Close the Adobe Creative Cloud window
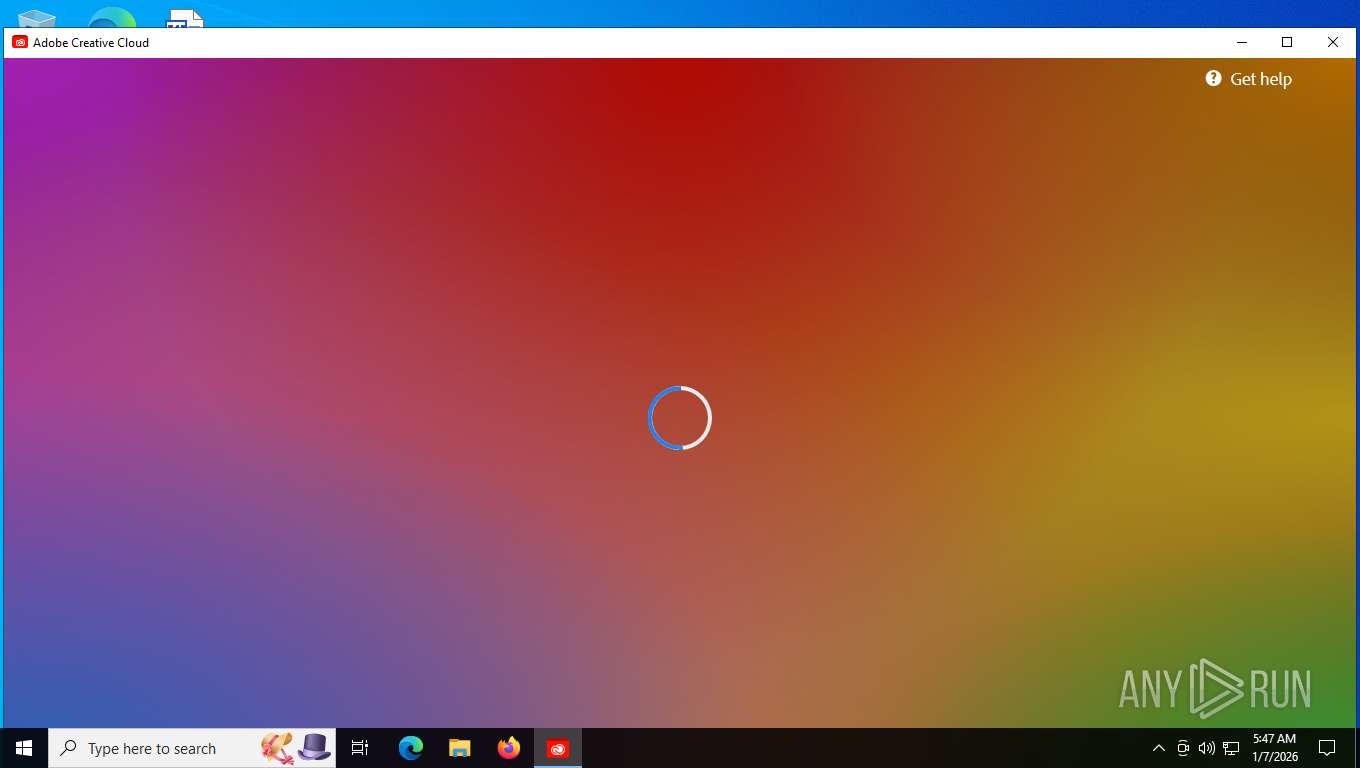Viewport: 1360px width, 768px height. pyautogui.click(x=1333, y=42)
